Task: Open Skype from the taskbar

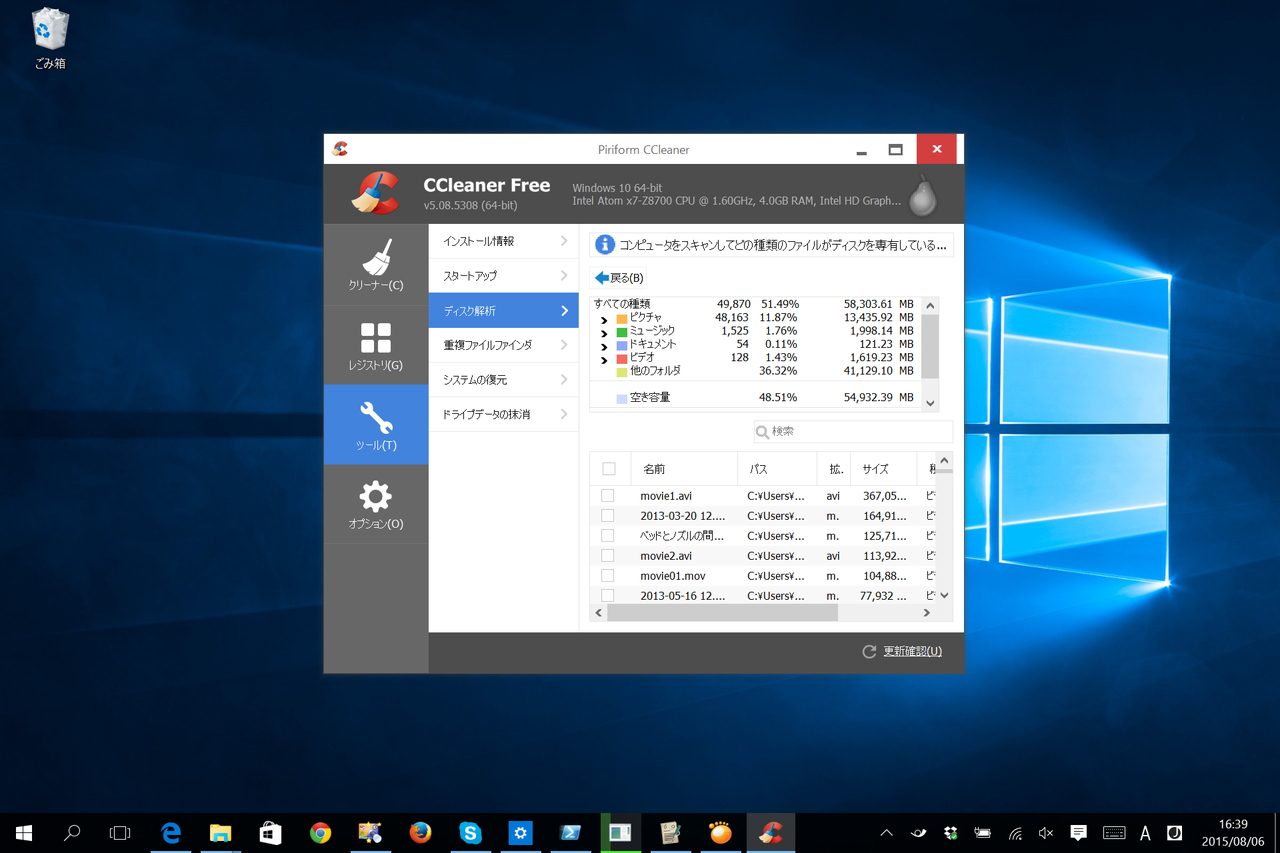Action: click(x=470, y=832)
